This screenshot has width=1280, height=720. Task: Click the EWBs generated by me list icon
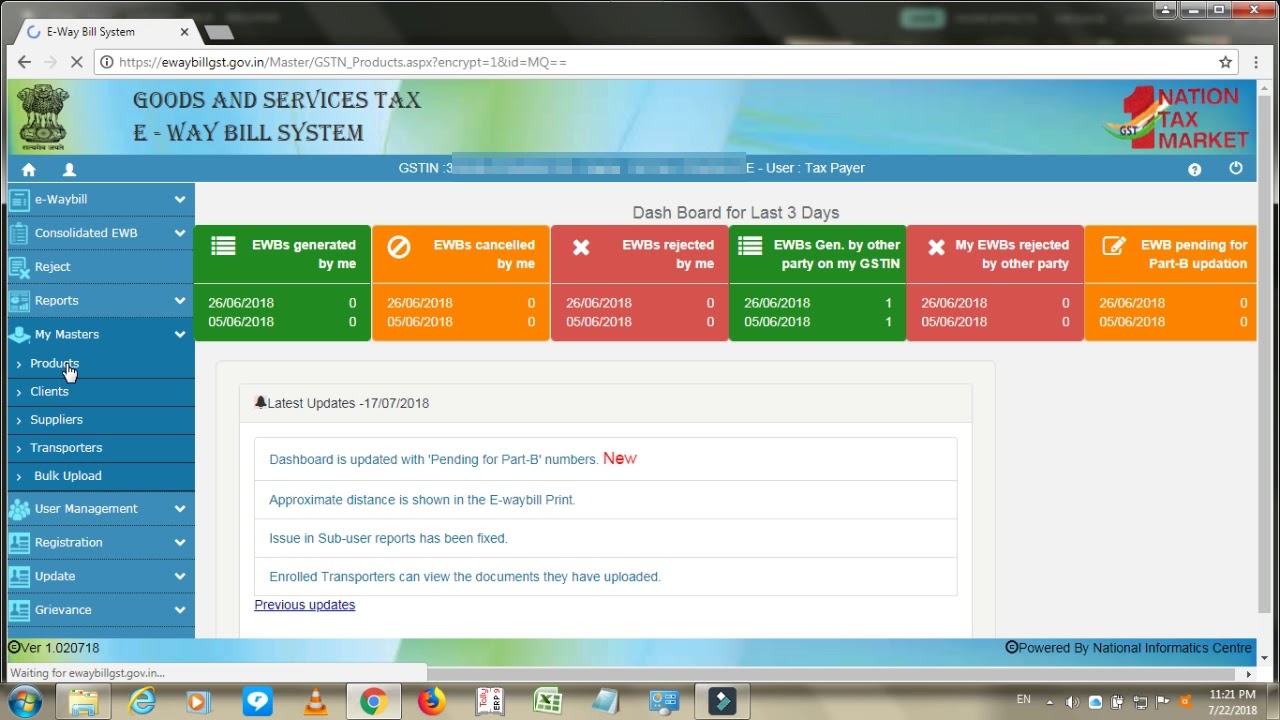[223, 246]
